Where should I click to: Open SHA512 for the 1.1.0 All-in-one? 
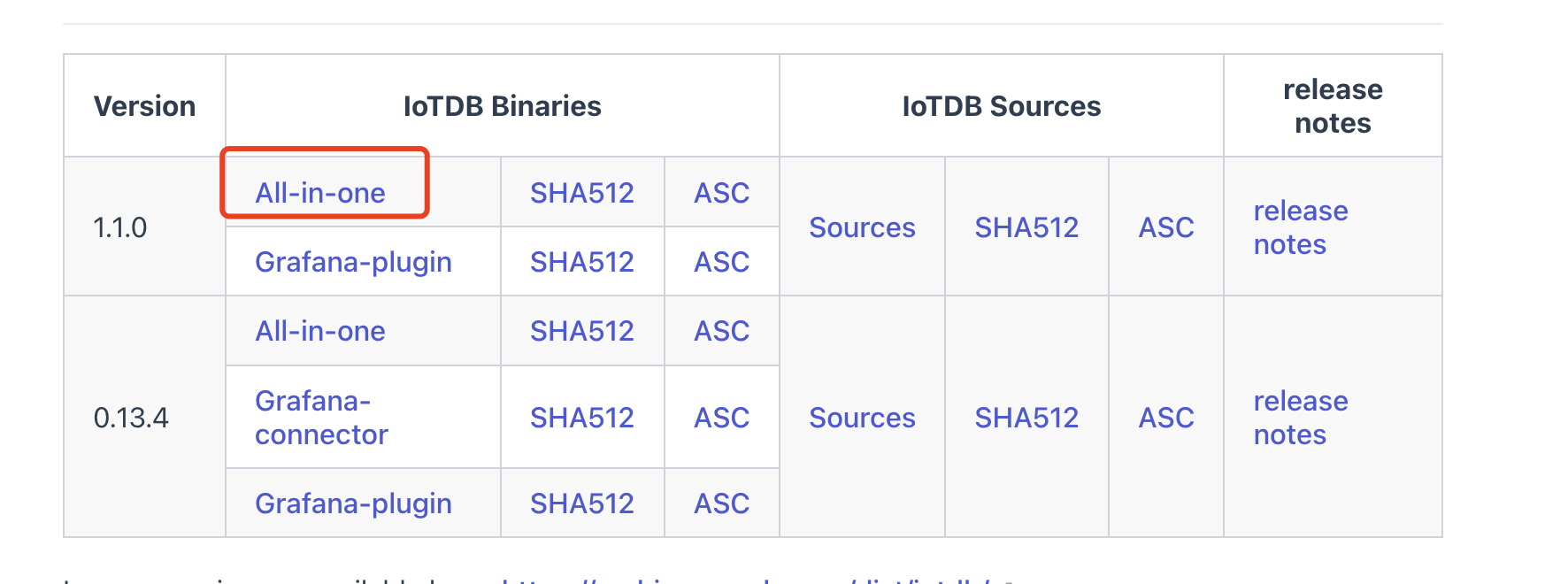tap(581, 193)
